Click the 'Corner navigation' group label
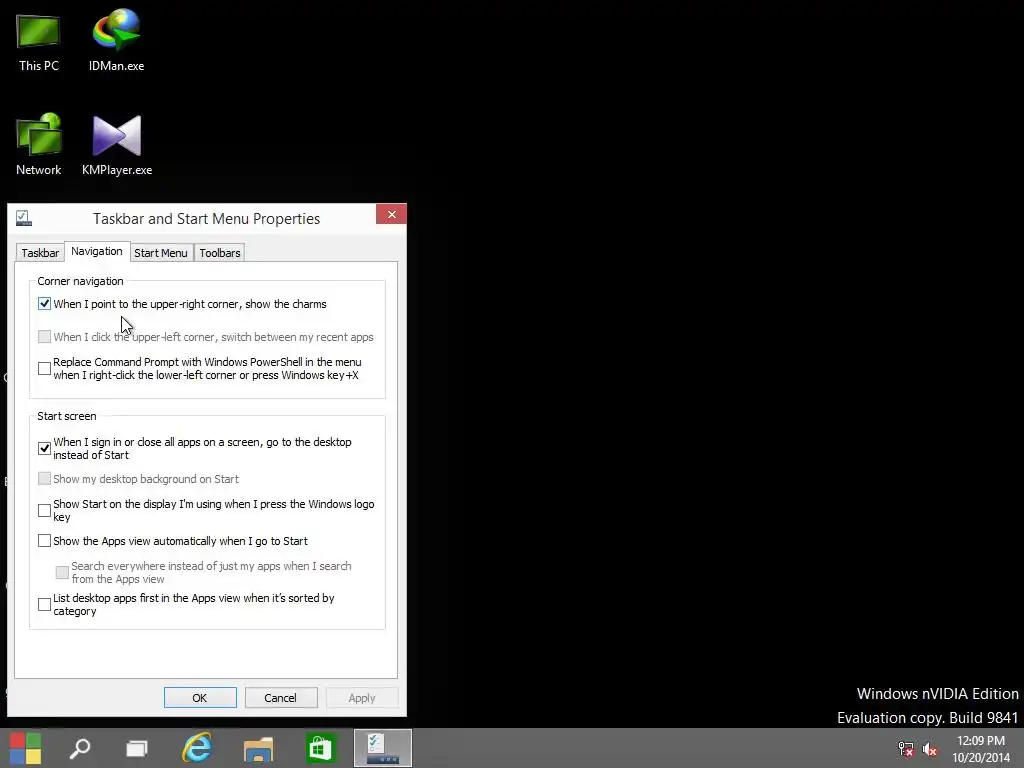Screen dimensions: 1024x768 [80, 281]
